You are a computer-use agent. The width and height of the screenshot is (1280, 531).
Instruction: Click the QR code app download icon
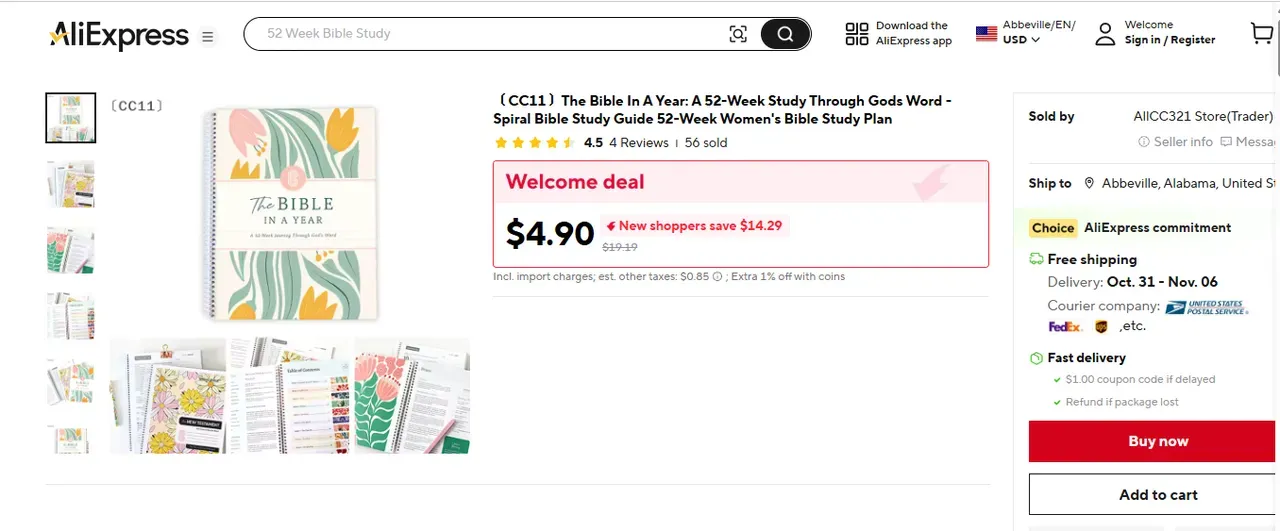pyautogui.click(x=857, y=34)
